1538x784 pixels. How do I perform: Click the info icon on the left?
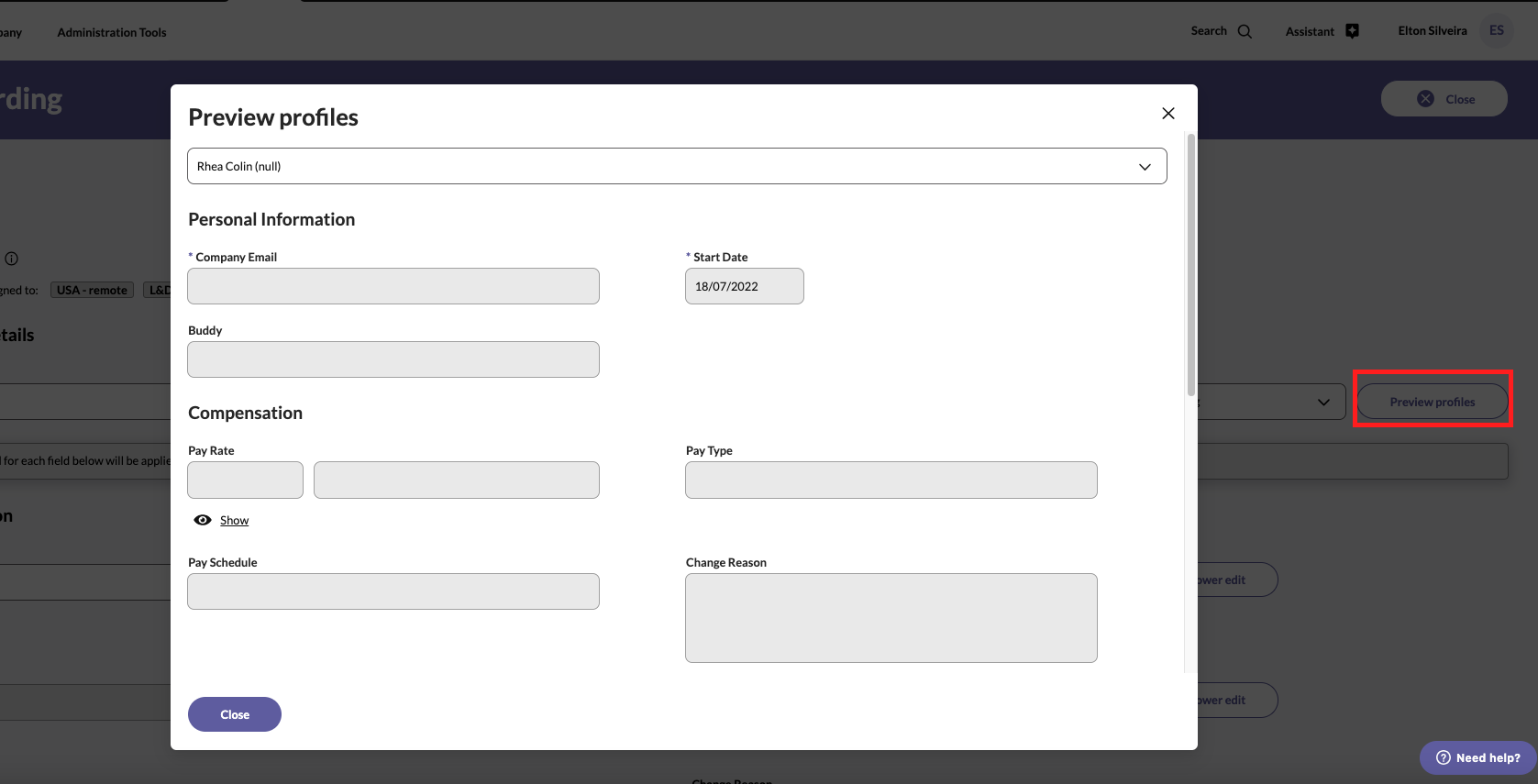coord(11,259)
